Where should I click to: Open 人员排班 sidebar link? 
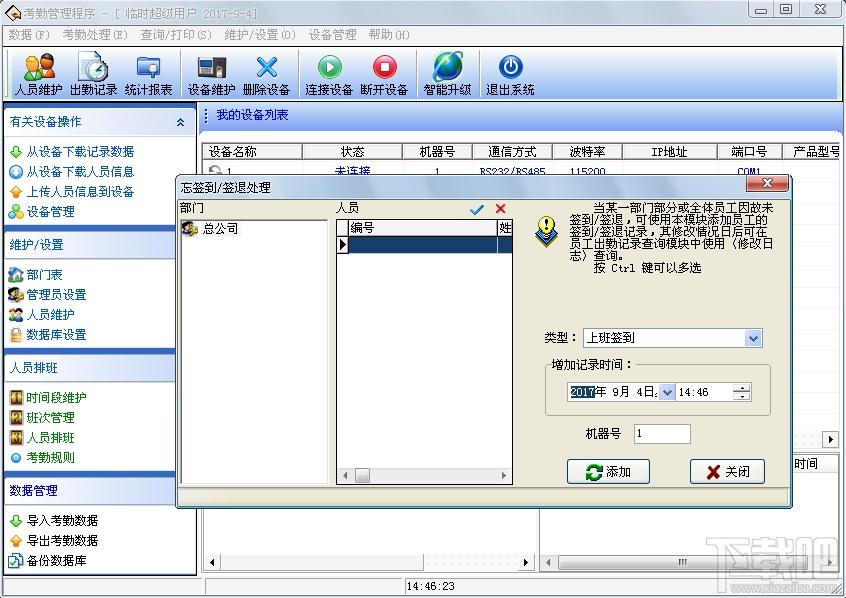(50, 438)
